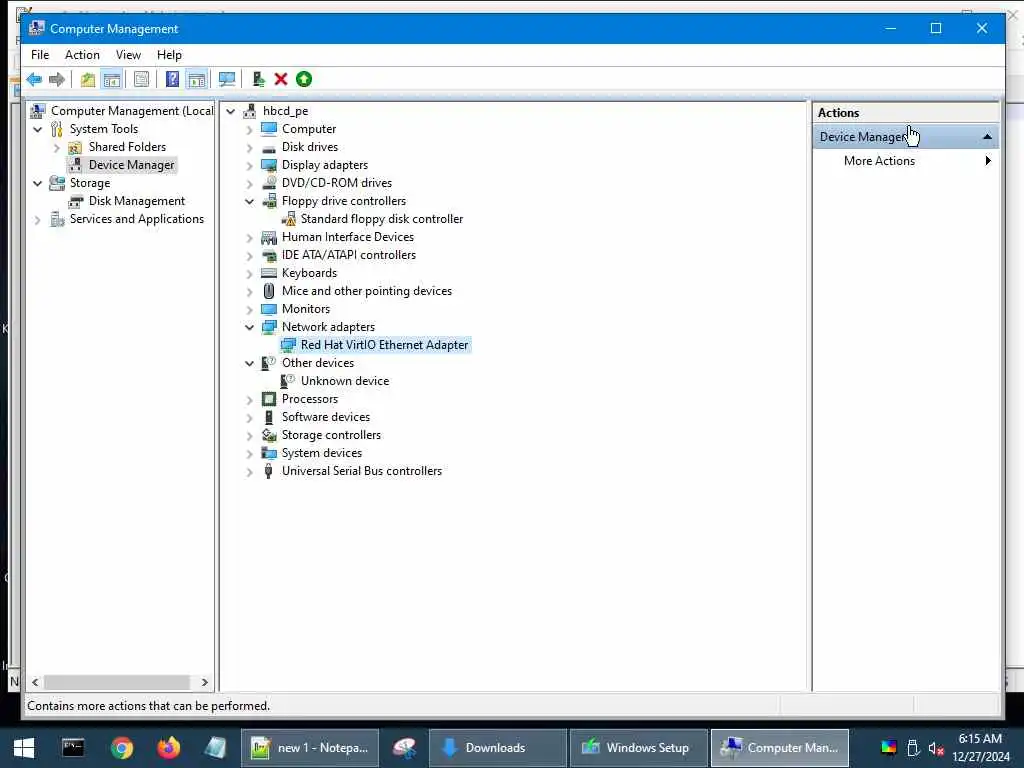This screenshot has width=1024, height=768.
Task: Click the left pane scrollbar left arrow
Action: (x=35, y=682)
